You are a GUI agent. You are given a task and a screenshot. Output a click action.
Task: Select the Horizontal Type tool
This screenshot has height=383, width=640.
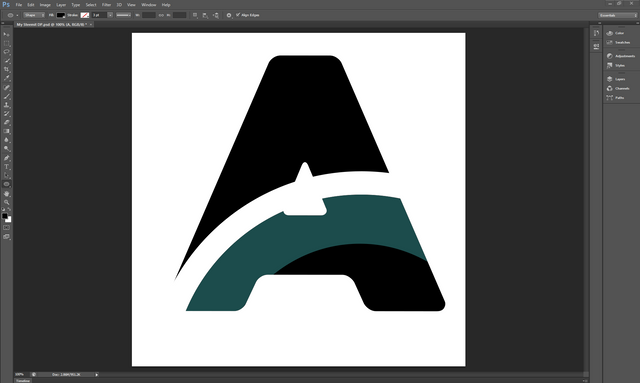(x=7, y=167)
